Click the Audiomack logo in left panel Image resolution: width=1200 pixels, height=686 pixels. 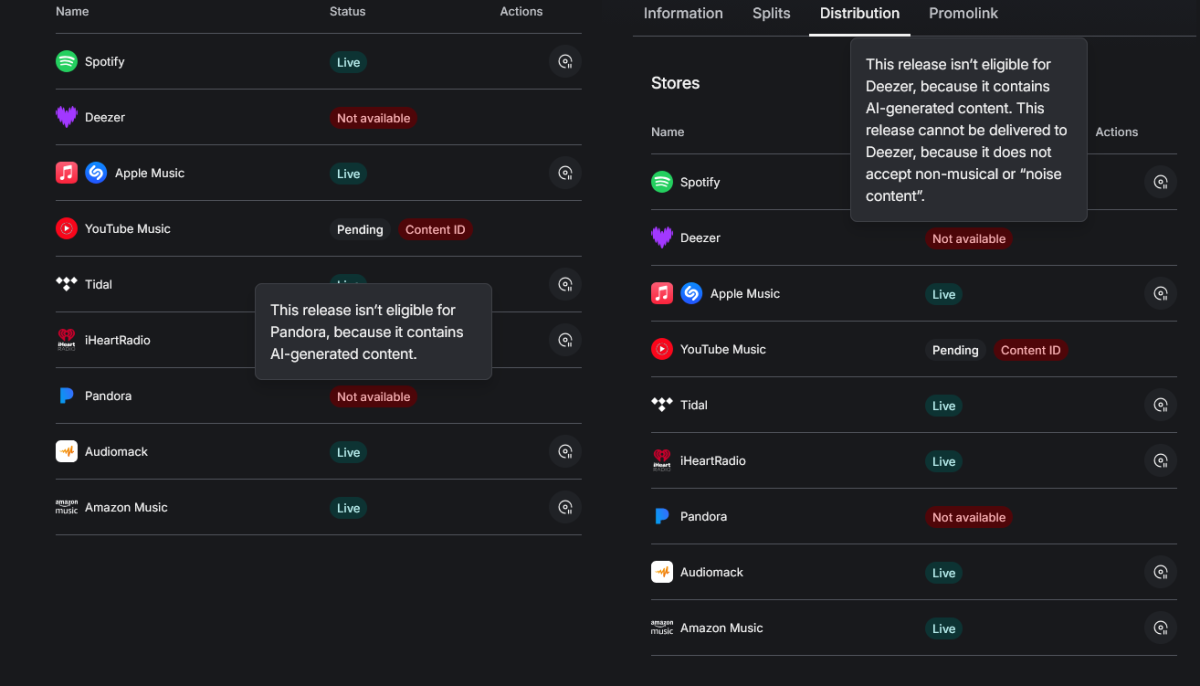tap(66, 452)
